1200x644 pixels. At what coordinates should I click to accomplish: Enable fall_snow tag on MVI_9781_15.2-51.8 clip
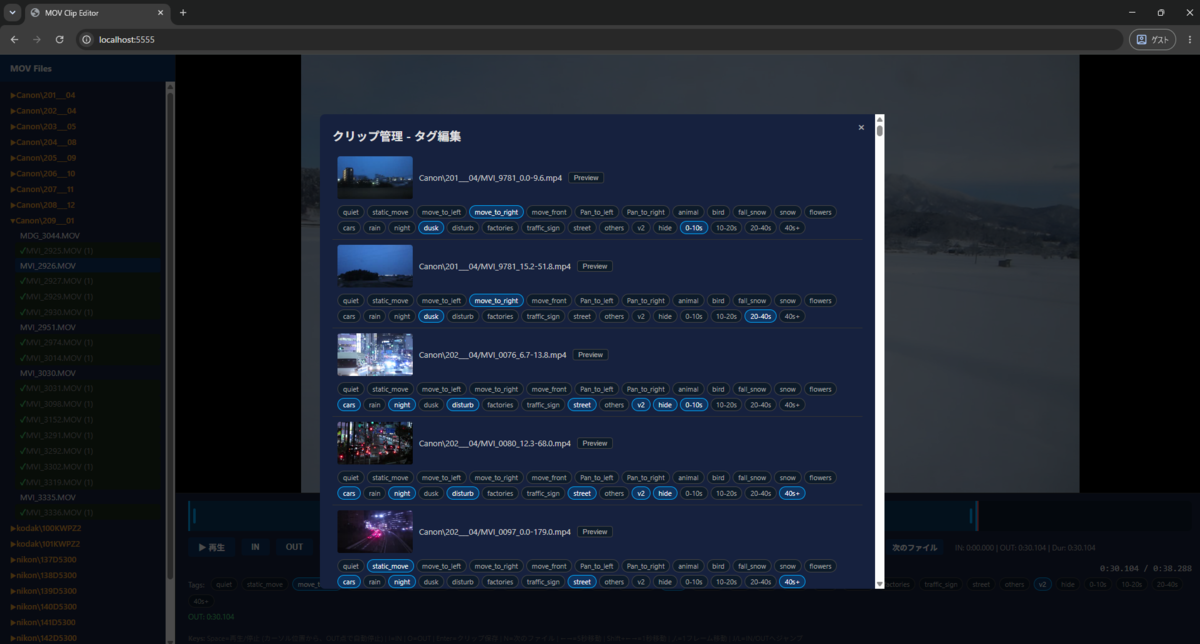[752, 300]
